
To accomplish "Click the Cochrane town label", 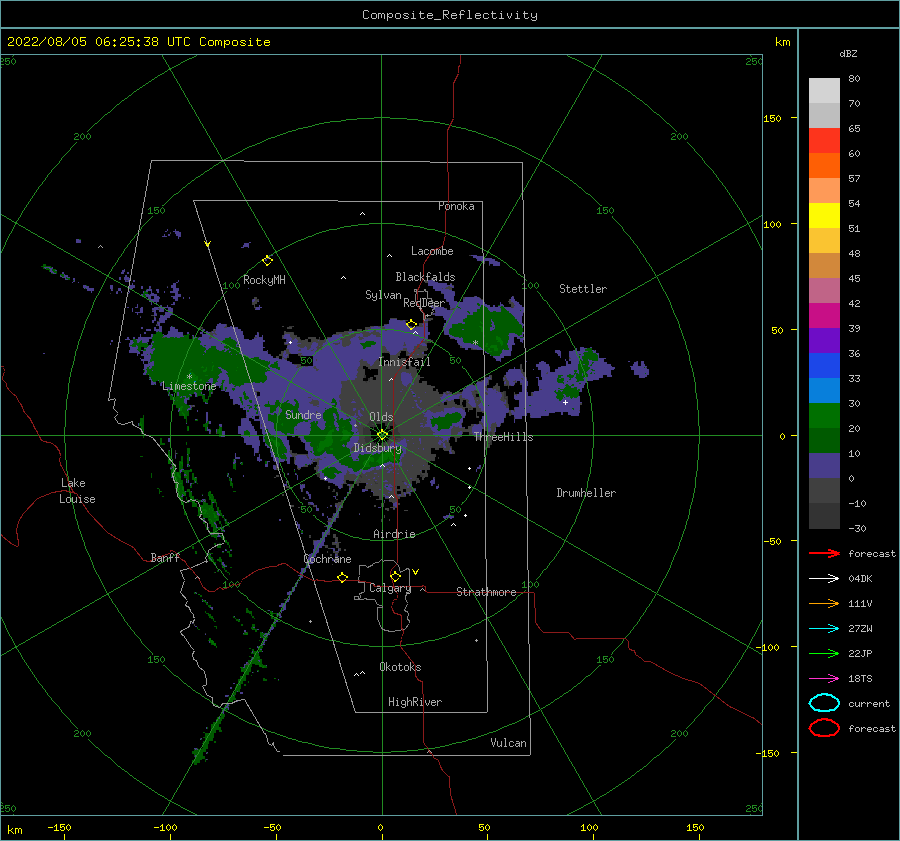I will 327,559.
